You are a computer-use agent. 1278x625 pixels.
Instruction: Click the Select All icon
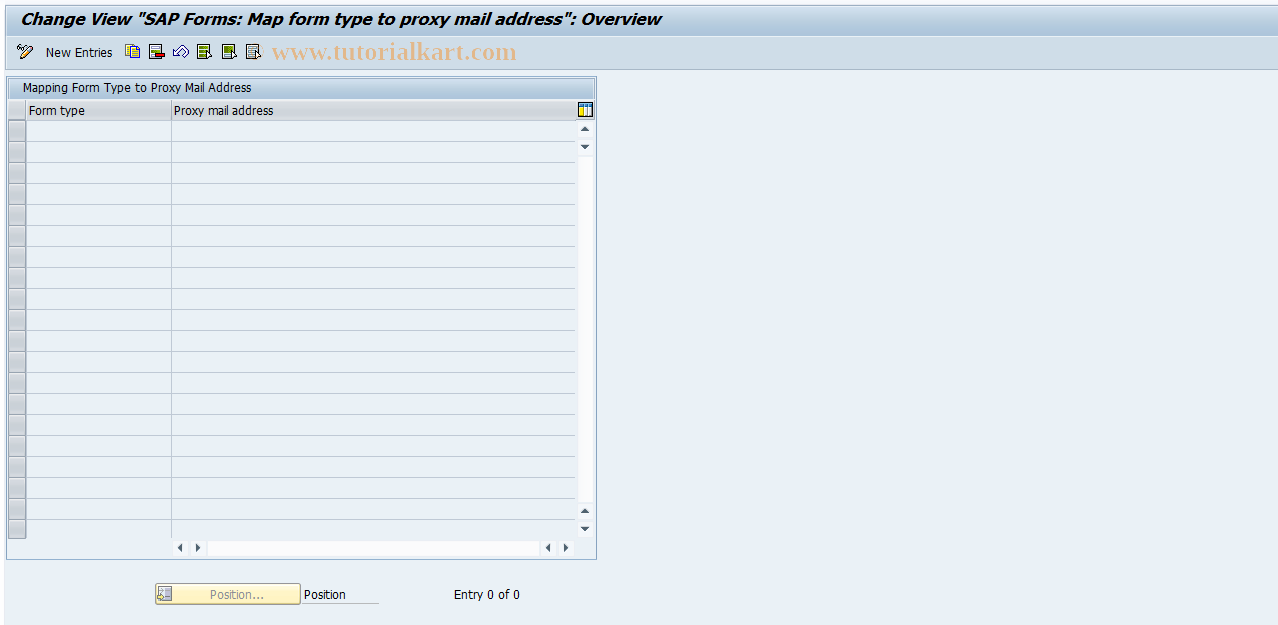[x=205, y=52]
